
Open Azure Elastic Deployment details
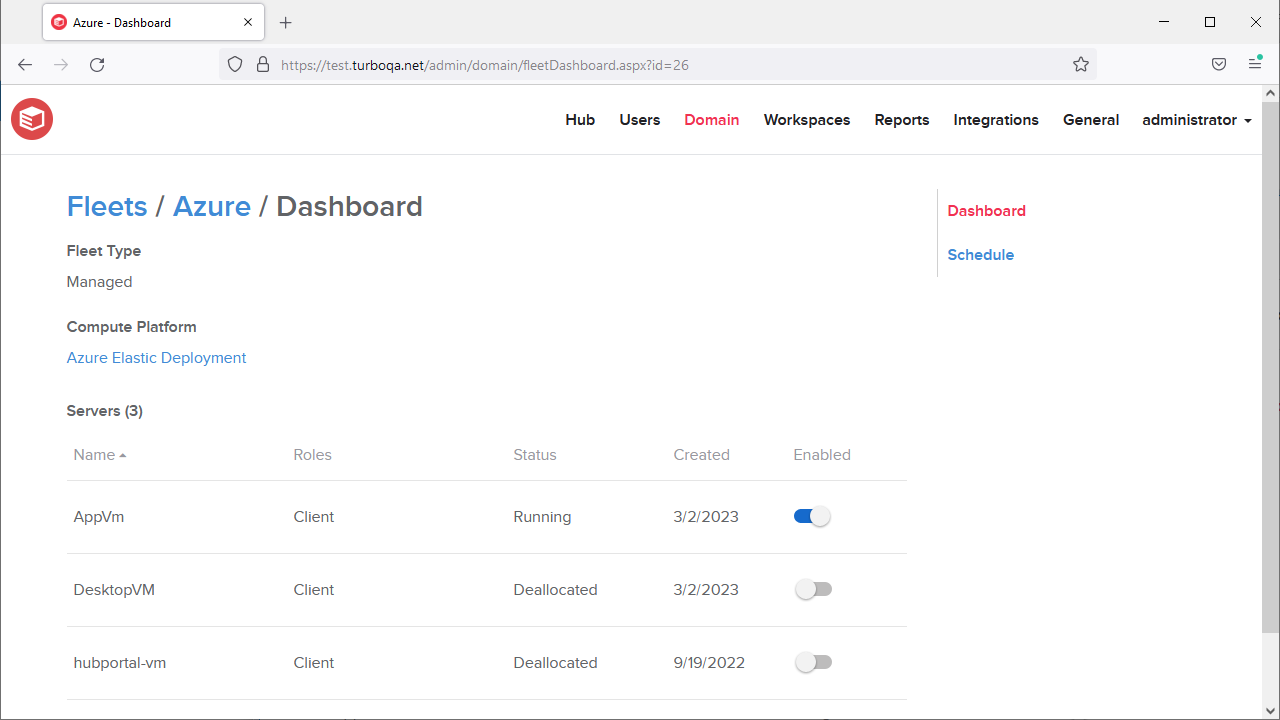[x=156, y=357]
